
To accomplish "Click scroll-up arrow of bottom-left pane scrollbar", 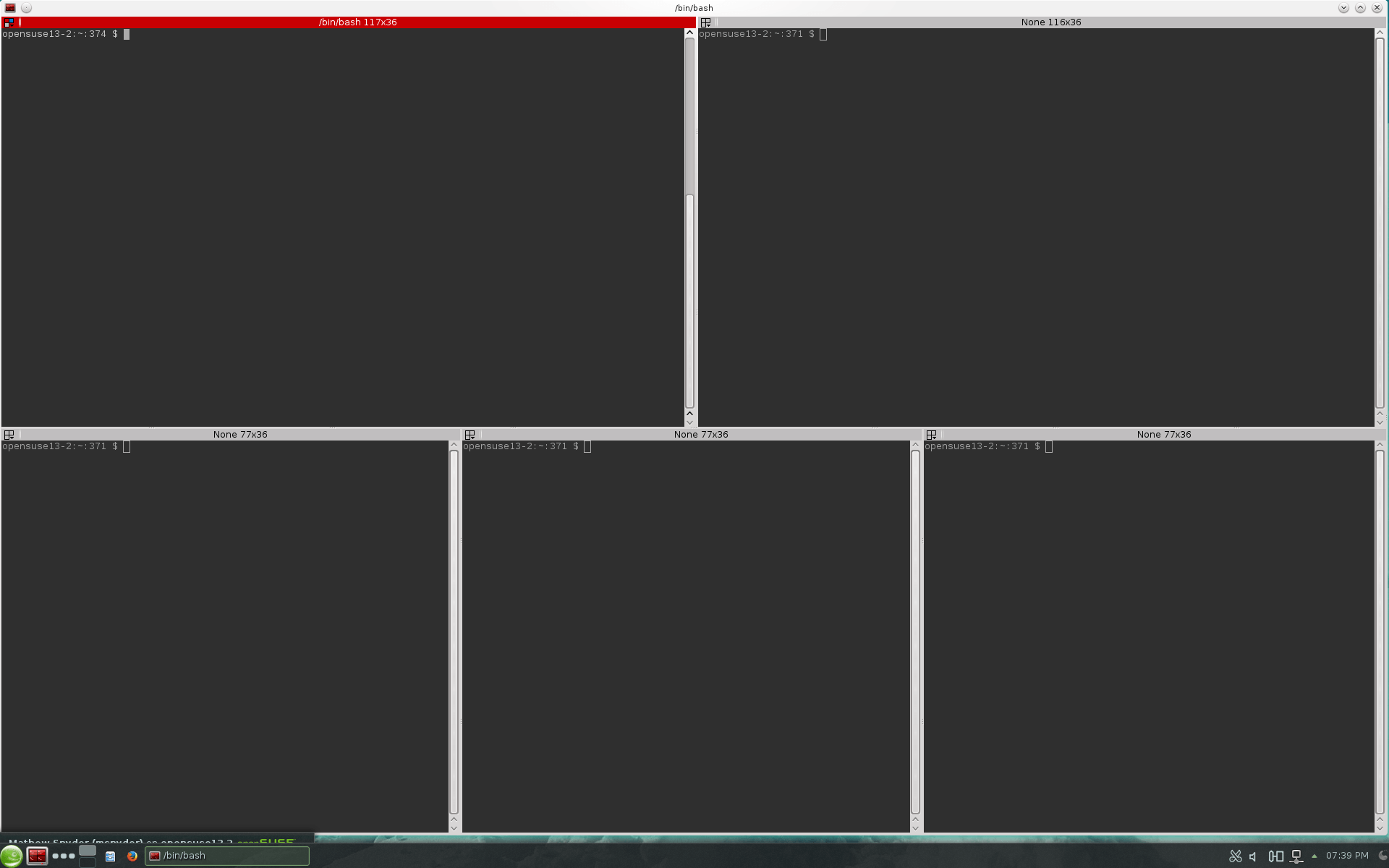I will (454, 445).
